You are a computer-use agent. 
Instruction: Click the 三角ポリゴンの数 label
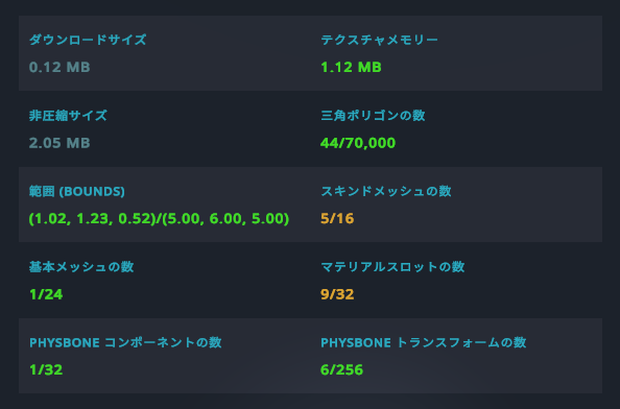[x=373, y=116]
